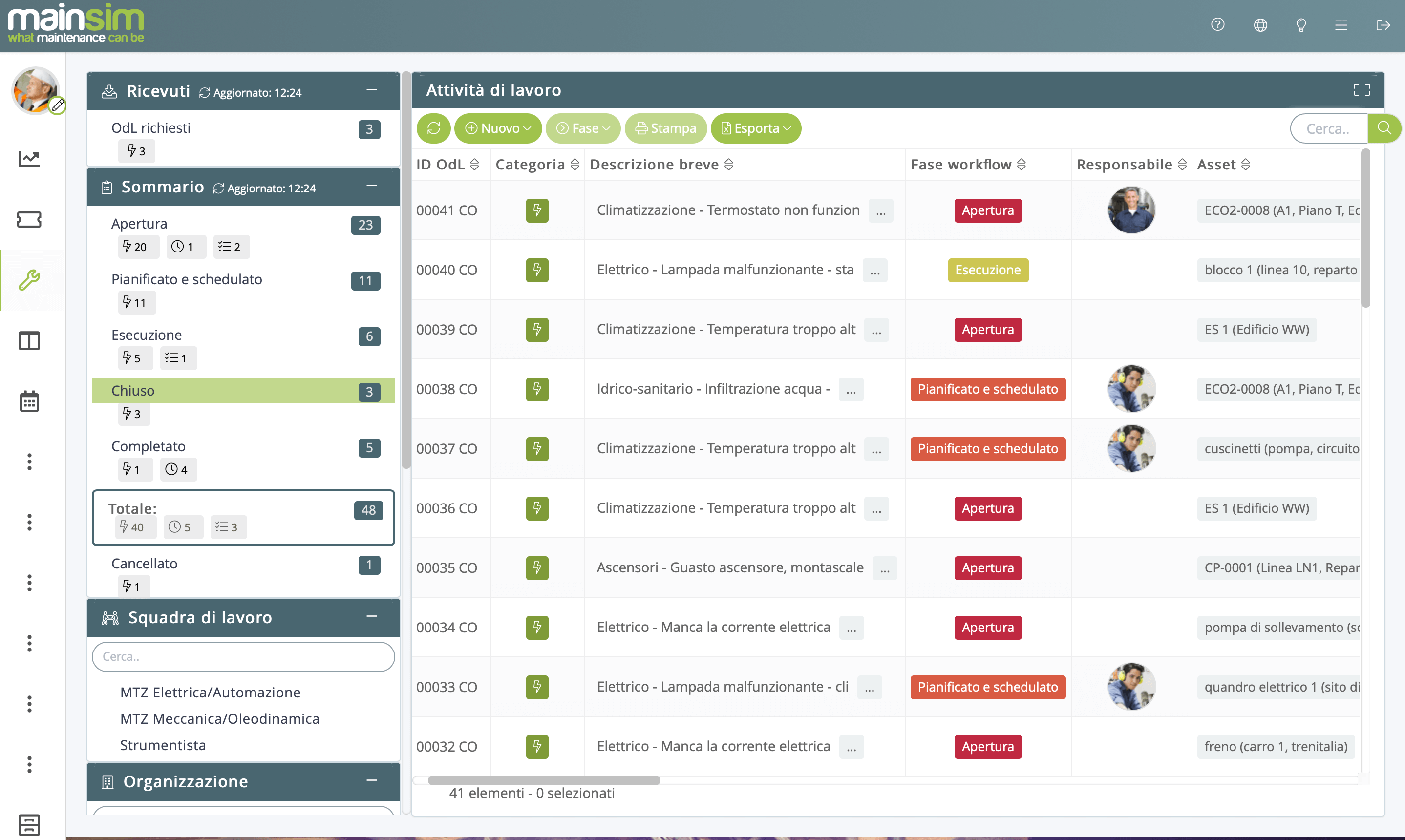The image size is (1405, 840).
Task: Collapse the Organizzazione panel
Action: click(x=371, y=780)
